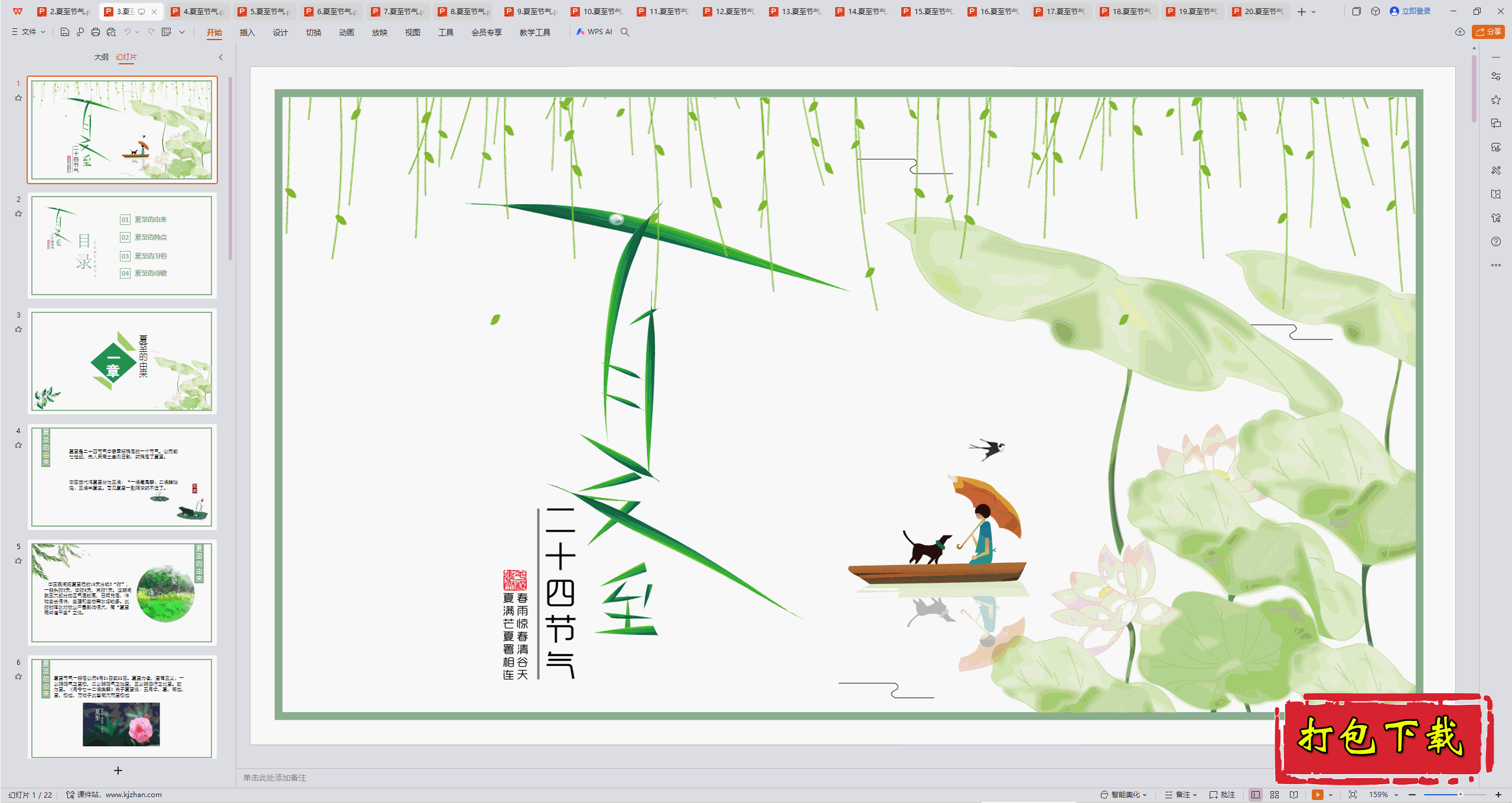Open the 159% zoom level dropdown

[x=1397, y=795]
